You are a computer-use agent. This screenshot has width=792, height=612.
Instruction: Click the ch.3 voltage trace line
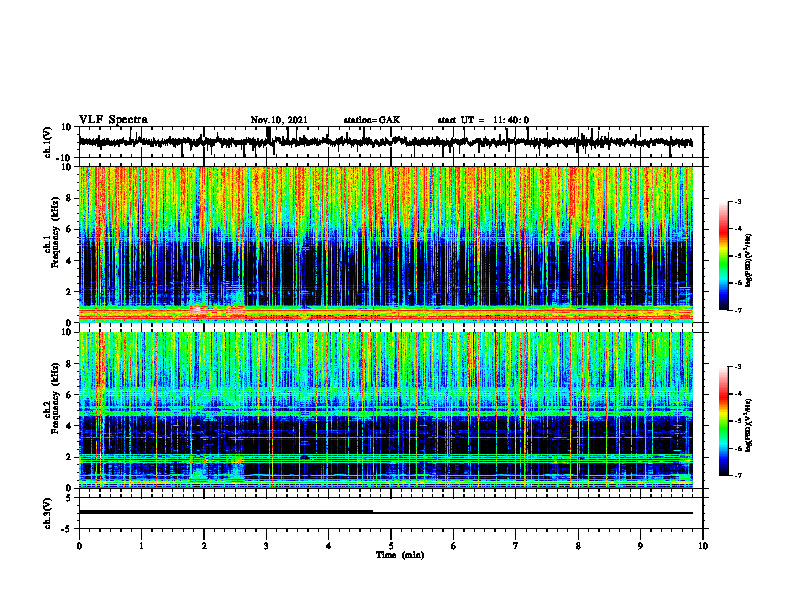tap(386, 512)
